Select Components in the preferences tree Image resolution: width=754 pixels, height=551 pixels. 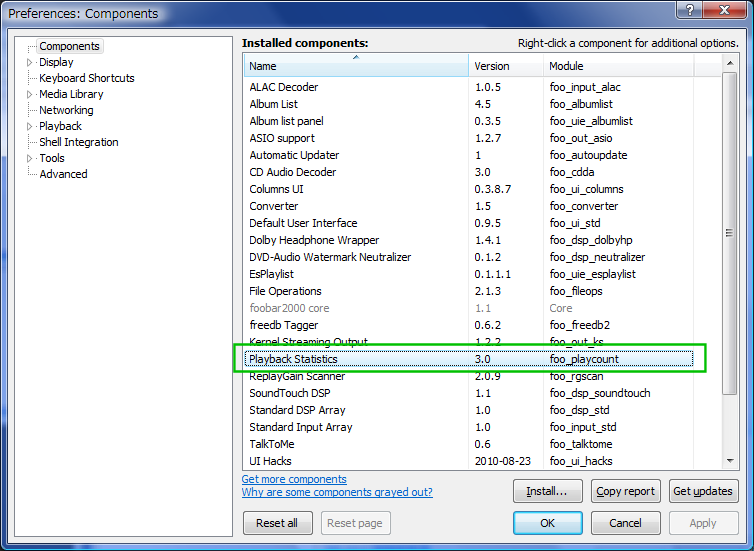(x=69, y=46)
